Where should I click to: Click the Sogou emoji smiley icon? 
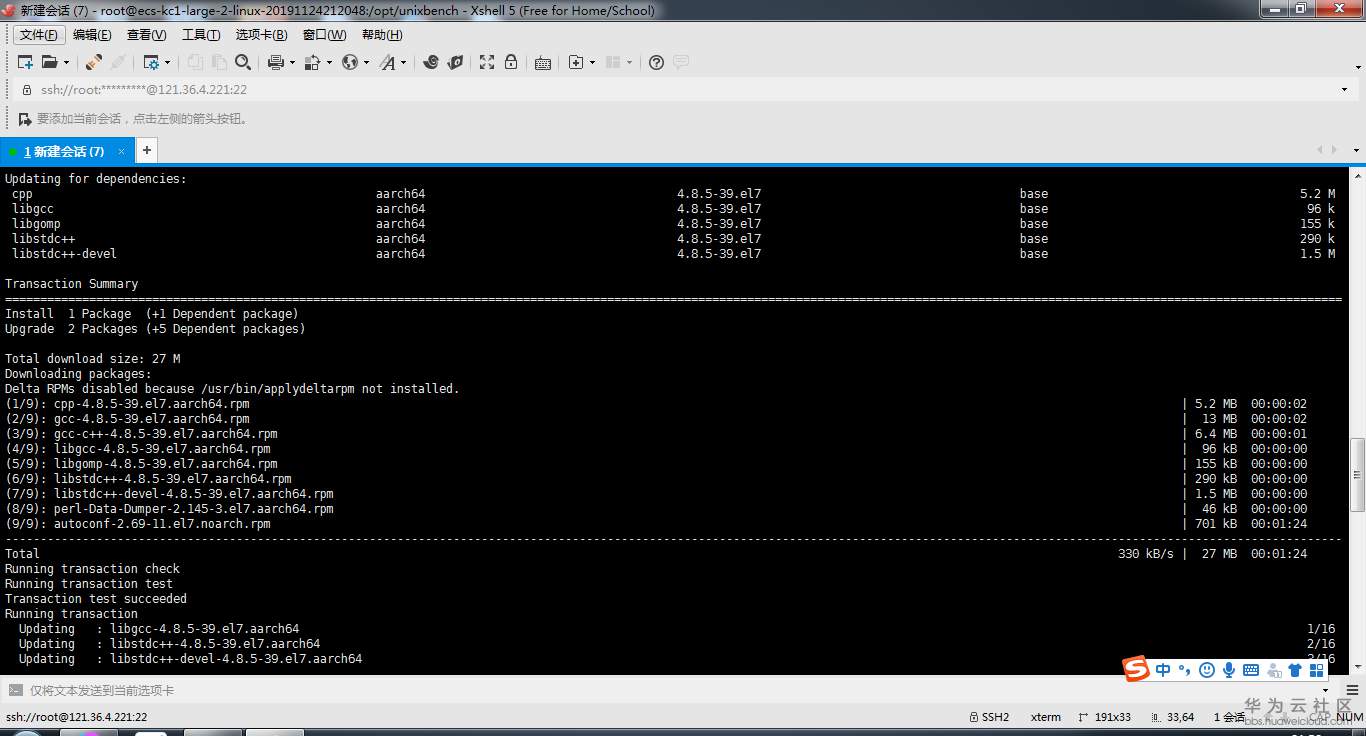[x=1207, y=670]
